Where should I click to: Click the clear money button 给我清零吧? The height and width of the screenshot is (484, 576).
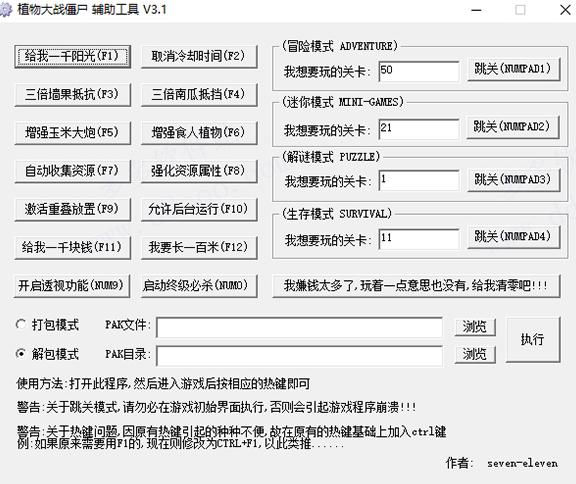416,286
